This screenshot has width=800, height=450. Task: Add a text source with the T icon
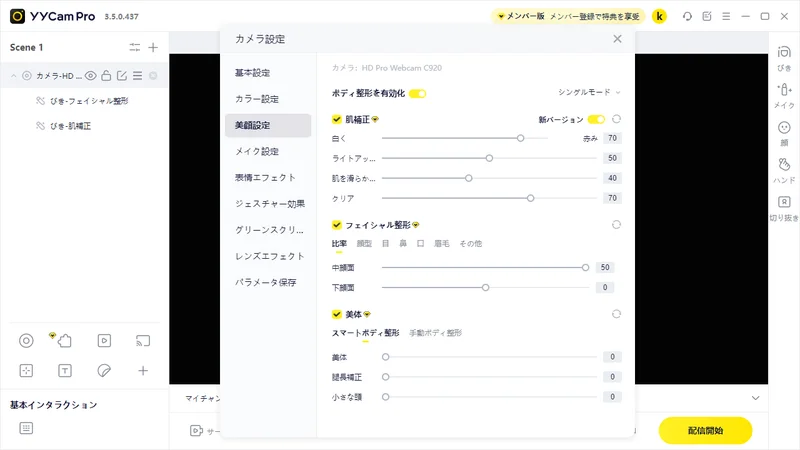click(65, 371)
